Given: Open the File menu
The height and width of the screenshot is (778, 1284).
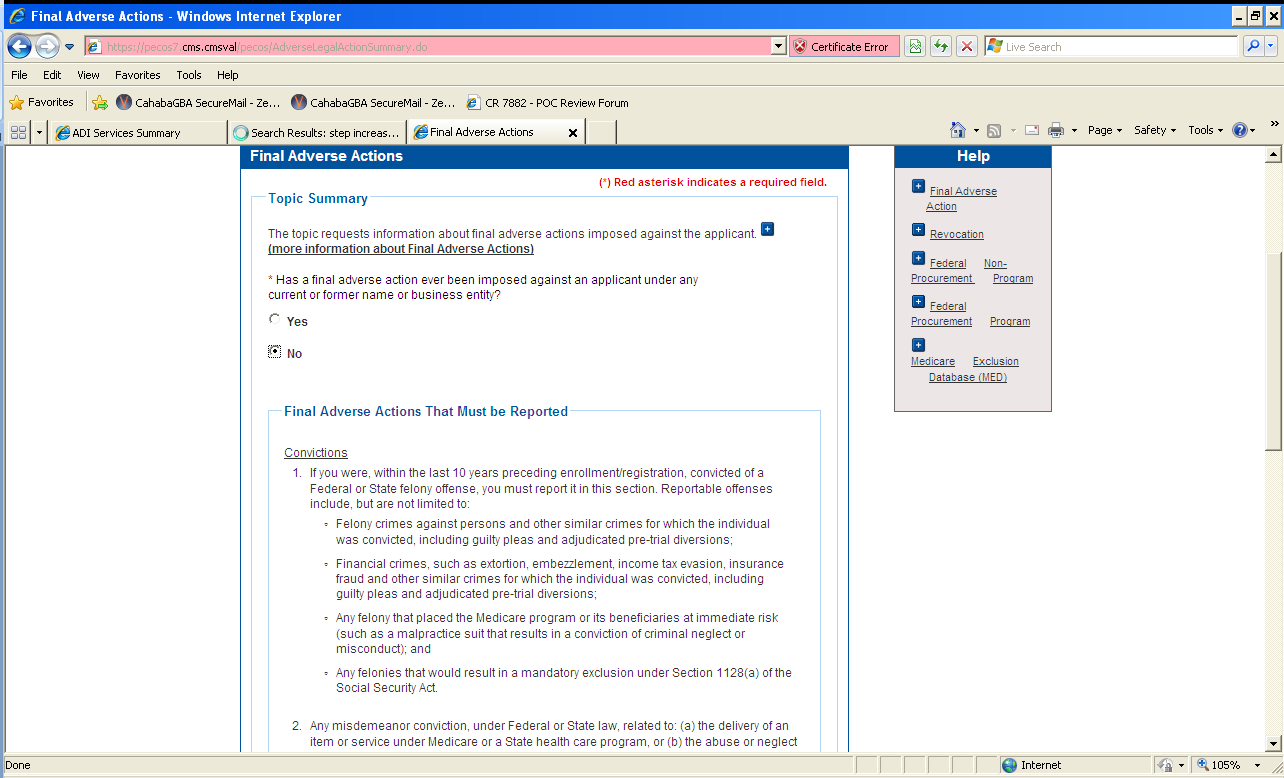Looking at the screenshot, I should tap(19, 75).
